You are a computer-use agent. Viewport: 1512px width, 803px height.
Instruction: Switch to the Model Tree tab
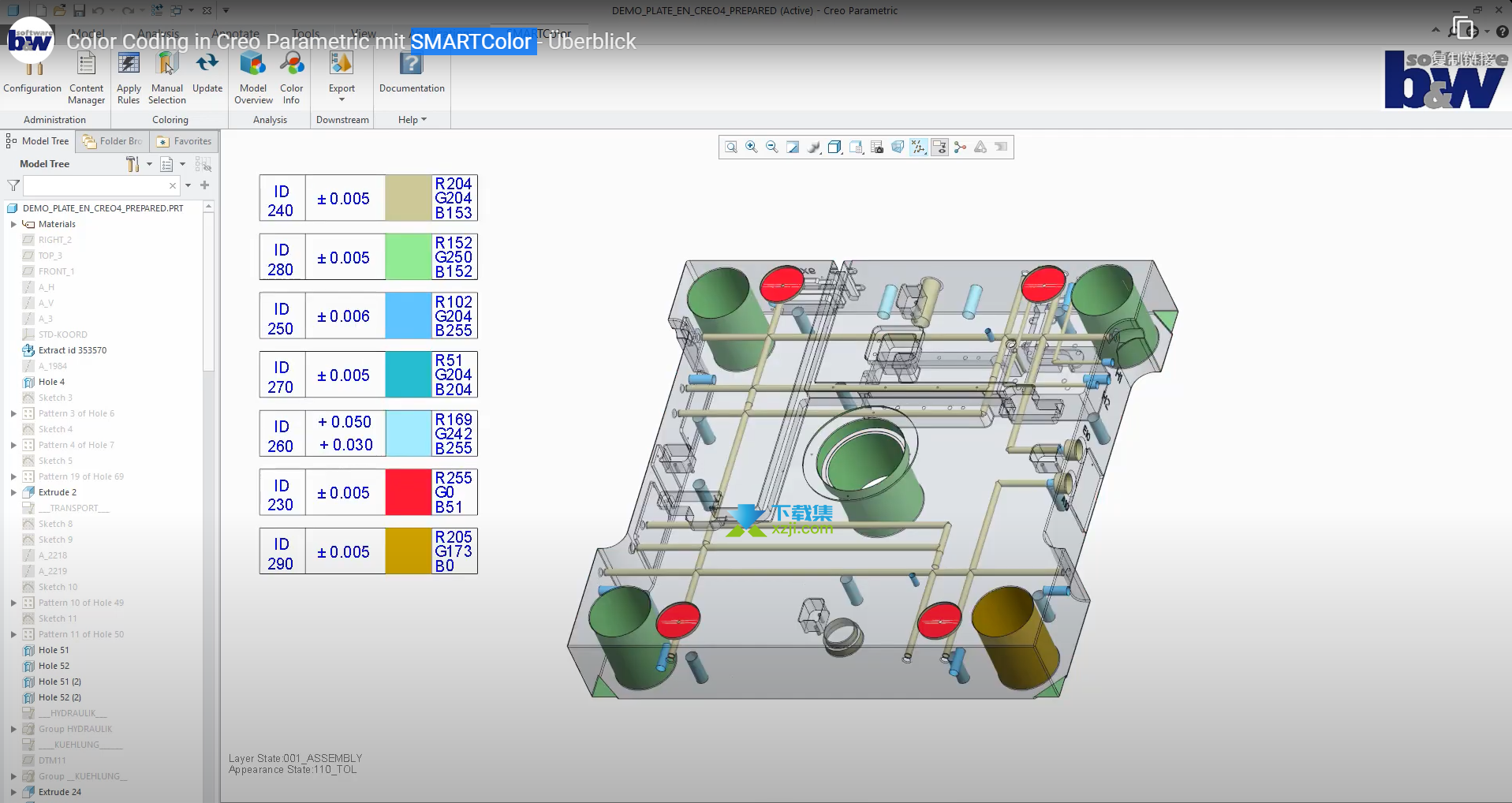38,141
